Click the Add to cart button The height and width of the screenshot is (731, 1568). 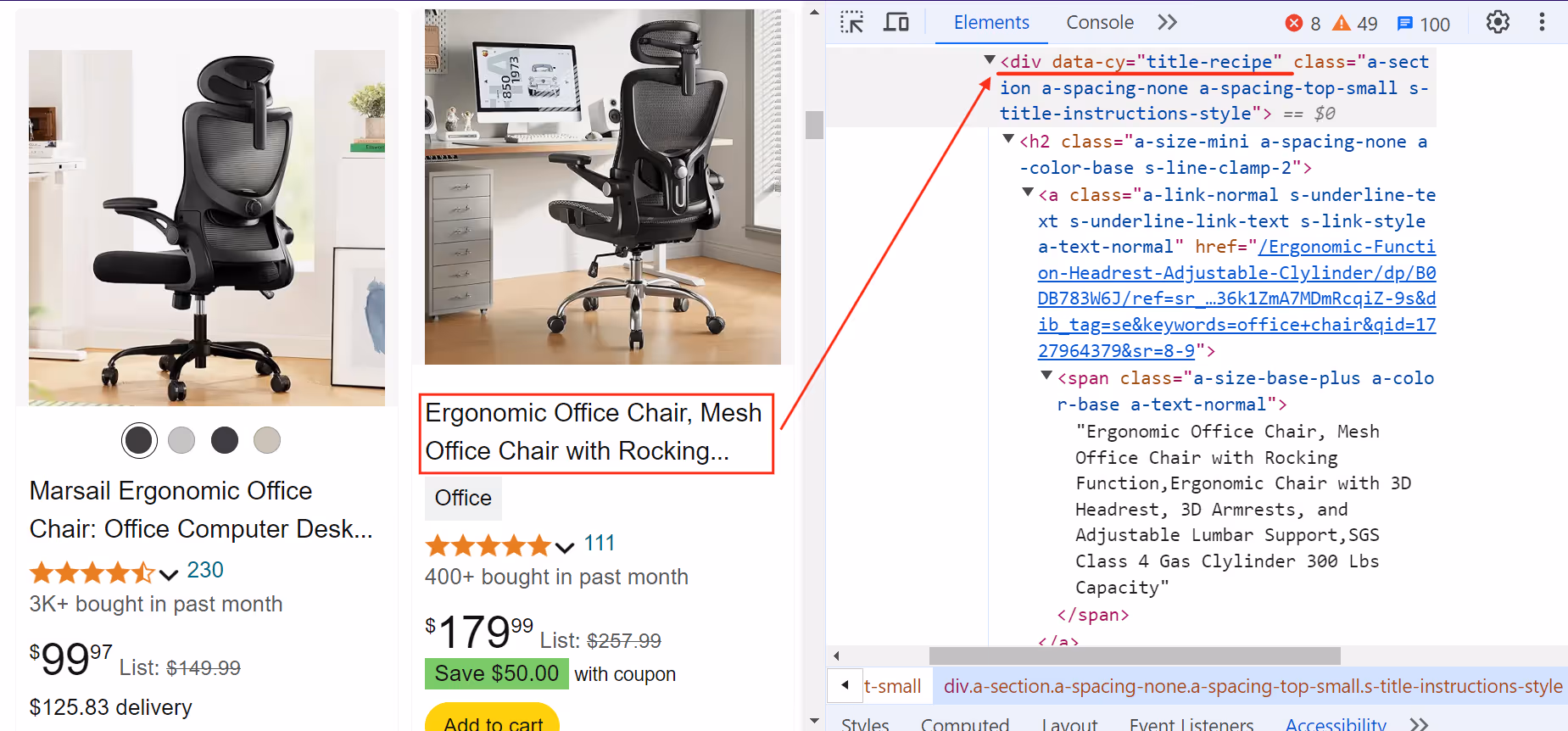(493, 717)
